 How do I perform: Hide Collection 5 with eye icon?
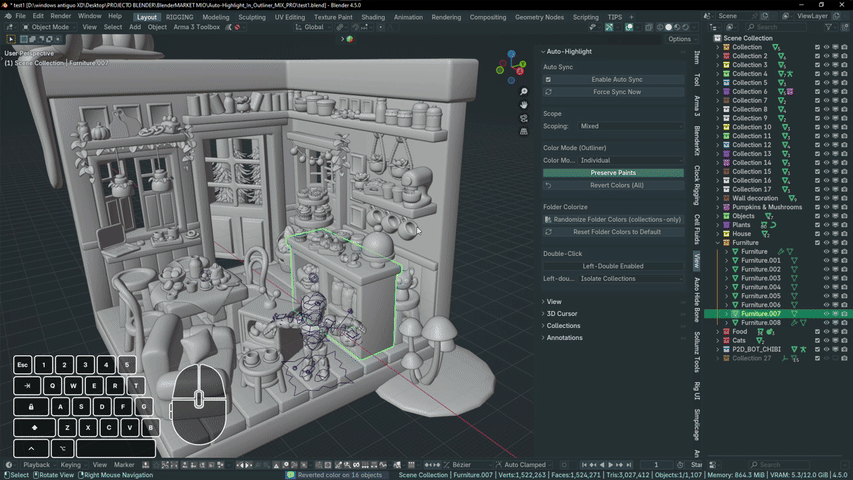point(826,83)
